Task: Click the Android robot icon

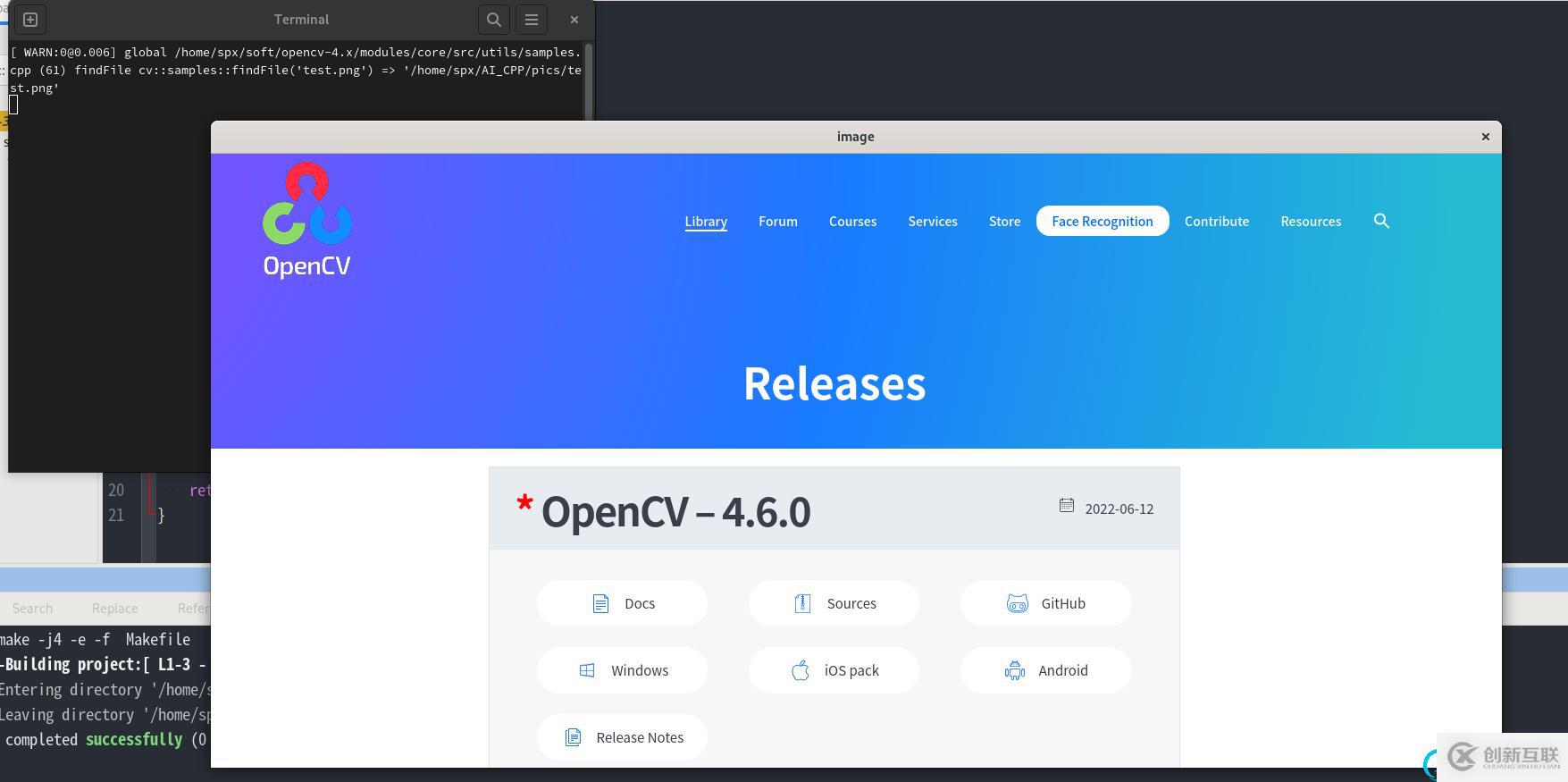Action: coord(1015,670)
